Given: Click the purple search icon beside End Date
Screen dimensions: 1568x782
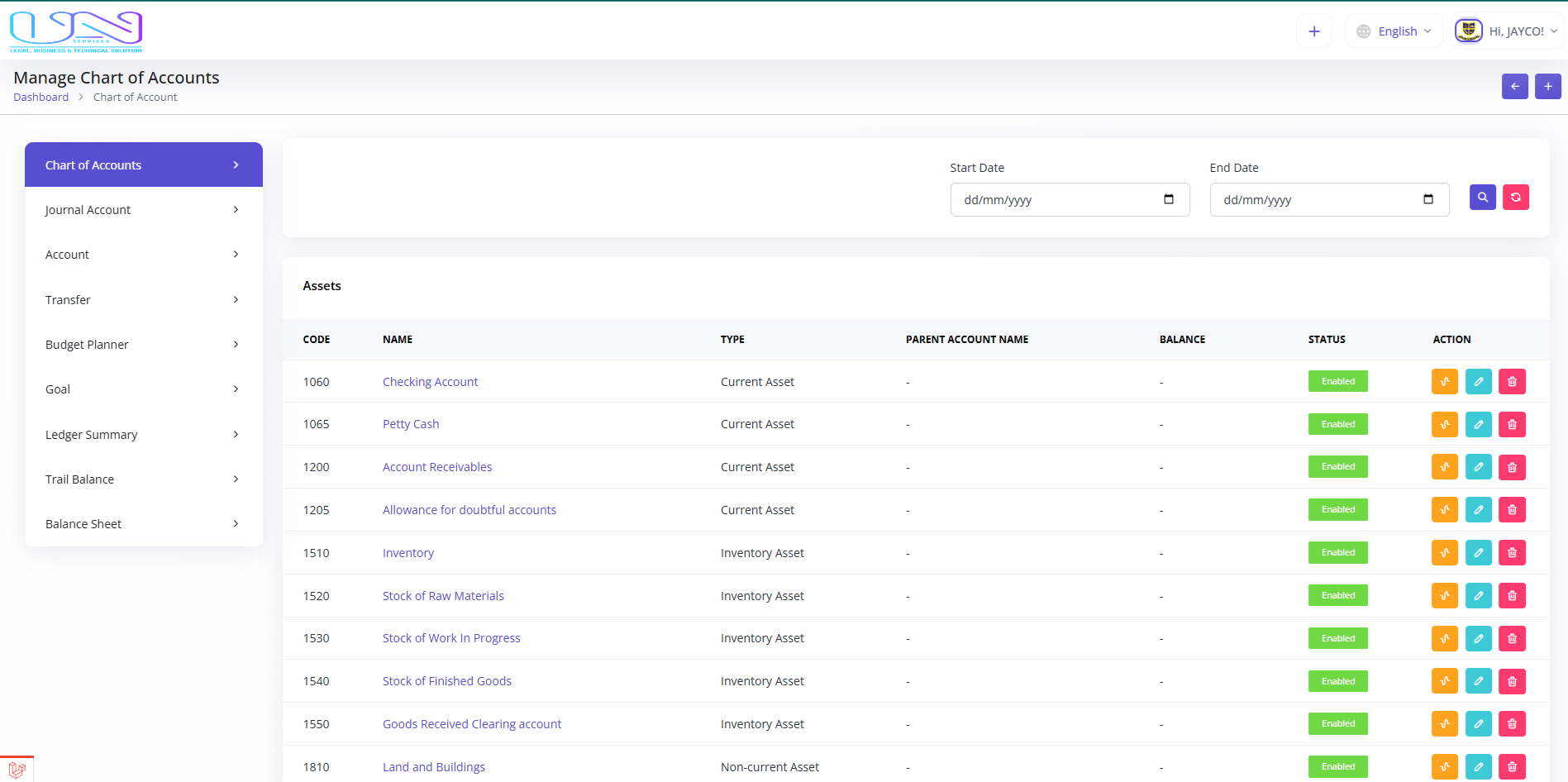Looking at the screenshot, I should coord(1482,198).
